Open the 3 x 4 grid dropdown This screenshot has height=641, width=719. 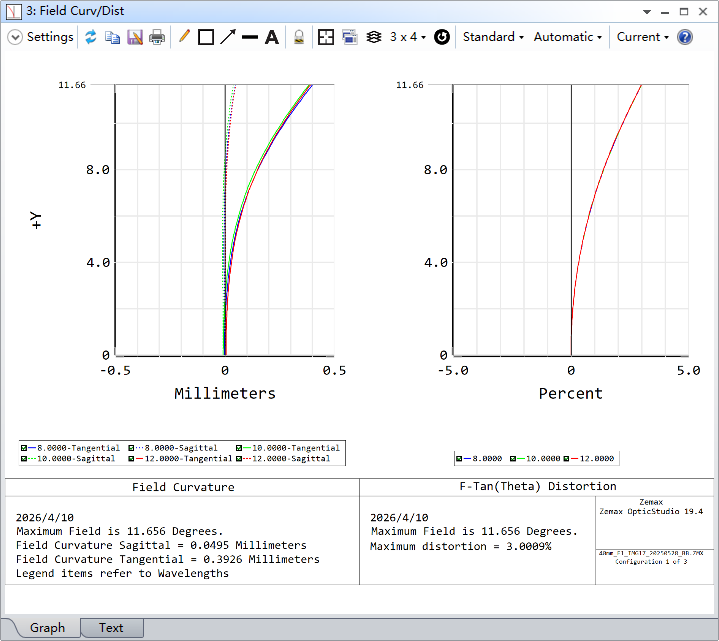[407, 37]
